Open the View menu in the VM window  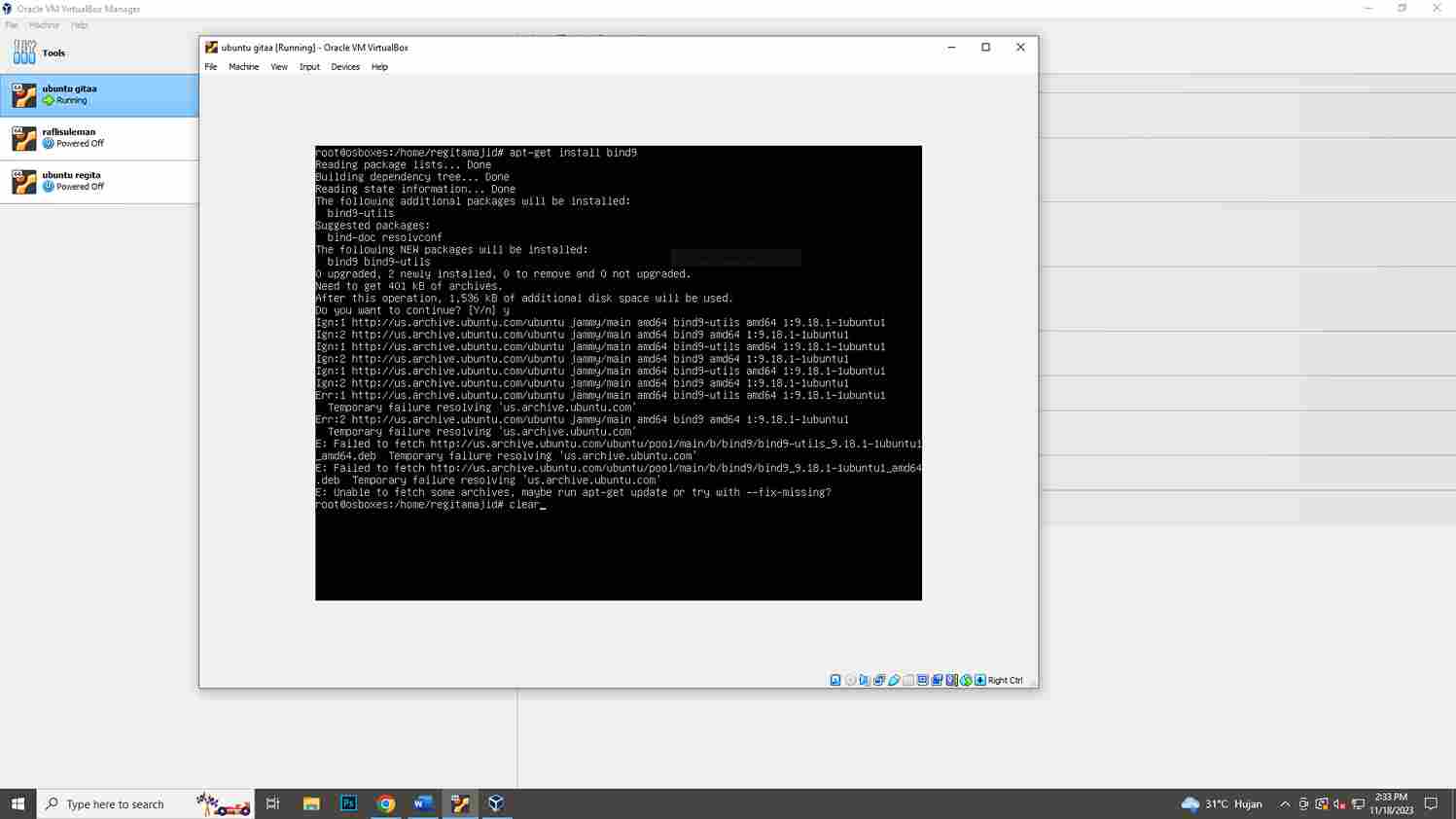pos(279,67)
